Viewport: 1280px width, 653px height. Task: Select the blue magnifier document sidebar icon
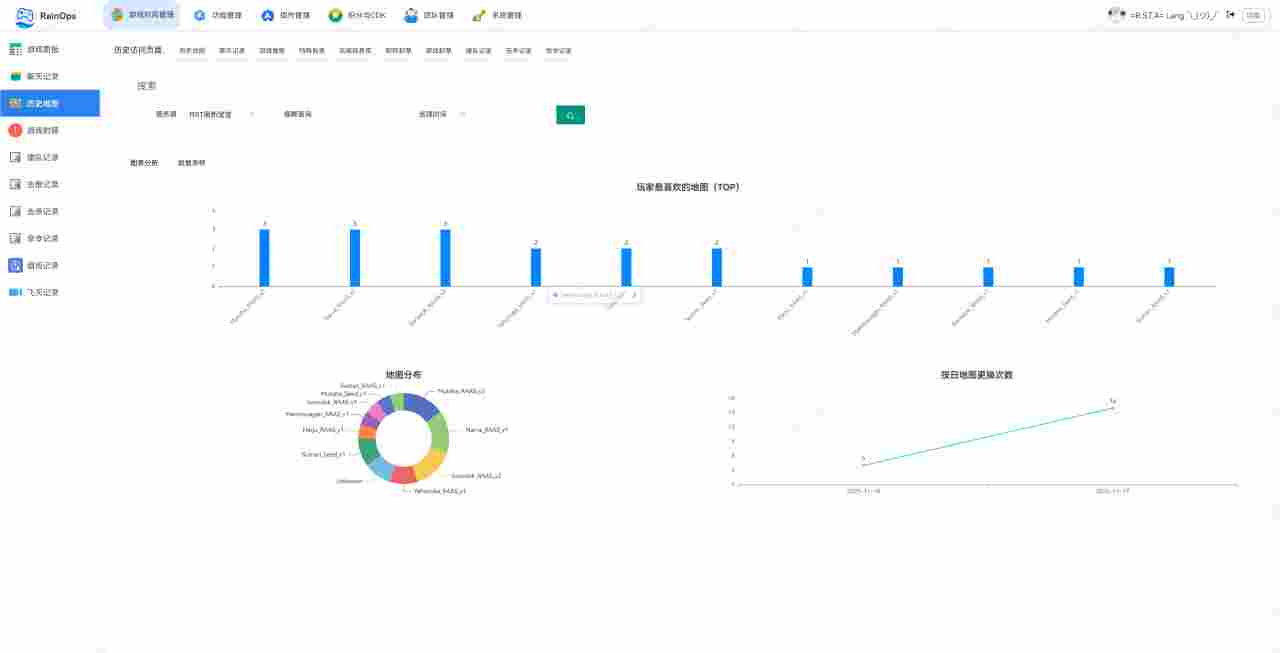(16, 265)
